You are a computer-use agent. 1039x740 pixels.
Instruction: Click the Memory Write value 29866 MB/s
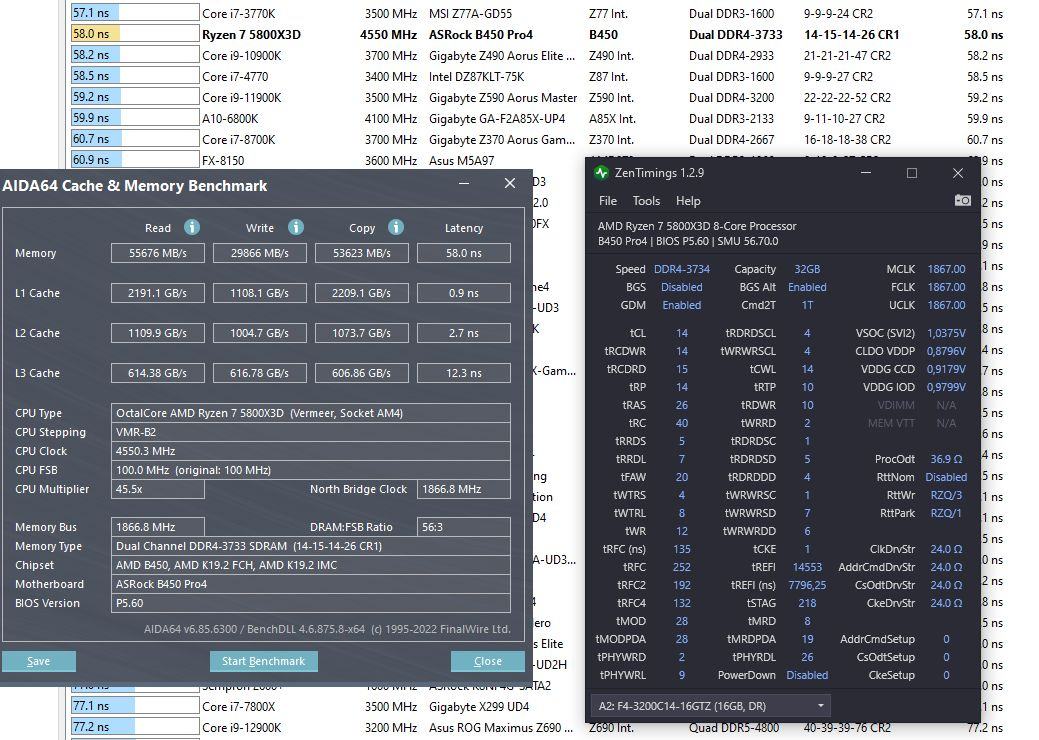(260, 253)
